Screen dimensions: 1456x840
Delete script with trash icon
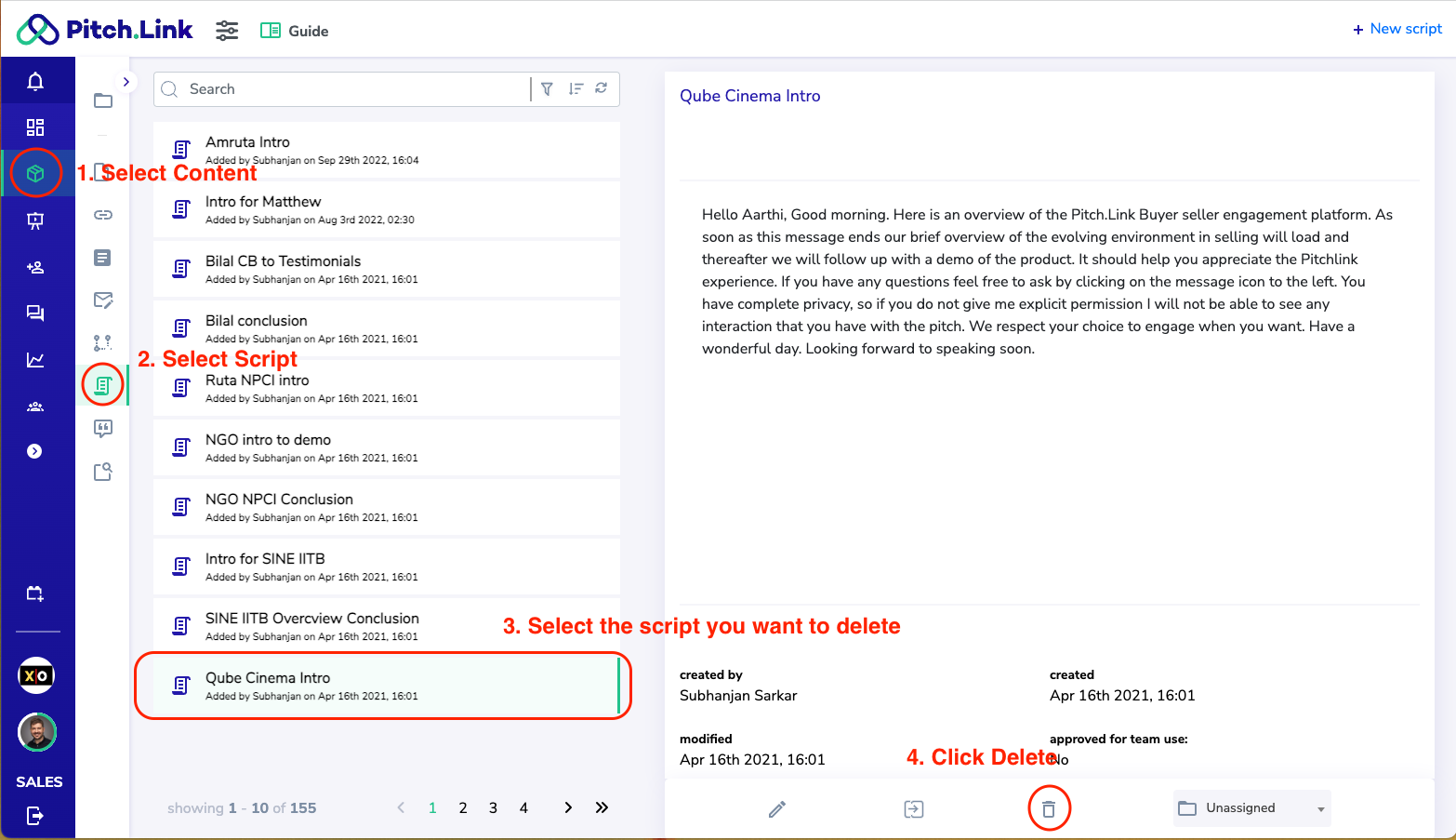[1049, 809]
